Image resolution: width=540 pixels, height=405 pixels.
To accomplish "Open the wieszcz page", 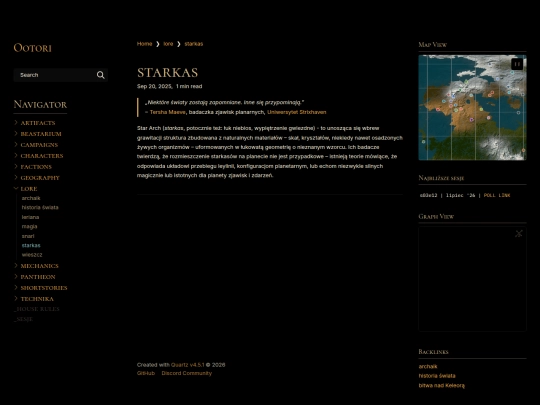I will pyautogui.click(x=32, y=255).
